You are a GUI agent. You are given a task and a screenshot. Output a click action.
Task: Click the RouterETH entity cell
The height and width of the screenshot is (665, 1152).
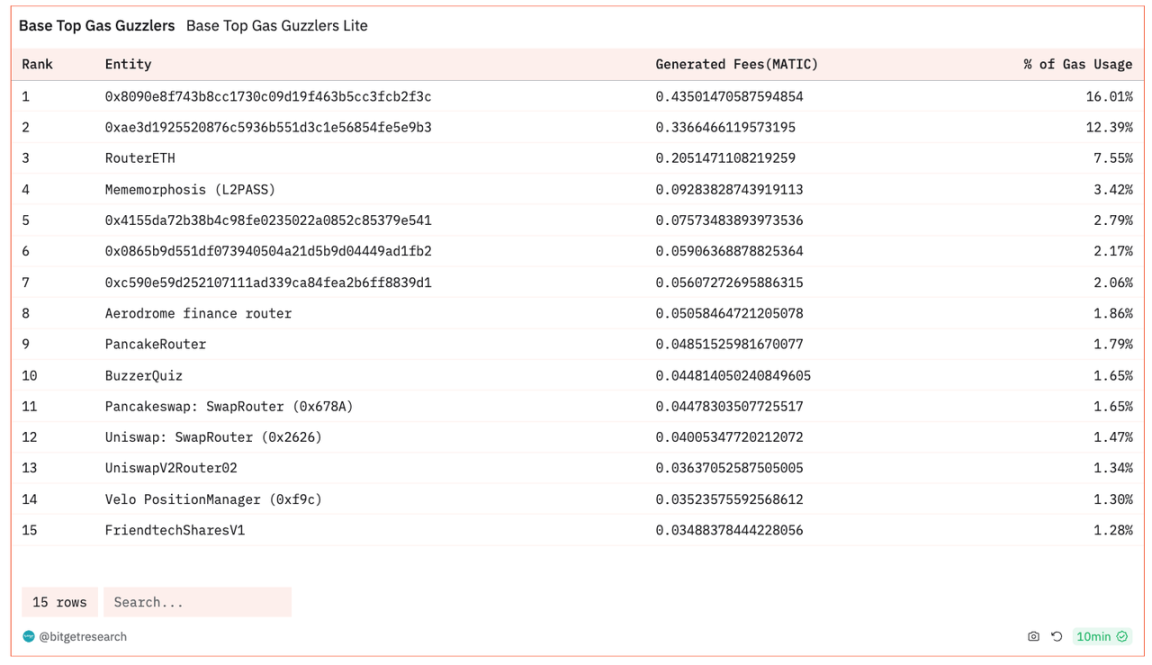pyautogui.click(x=140, y=158)
